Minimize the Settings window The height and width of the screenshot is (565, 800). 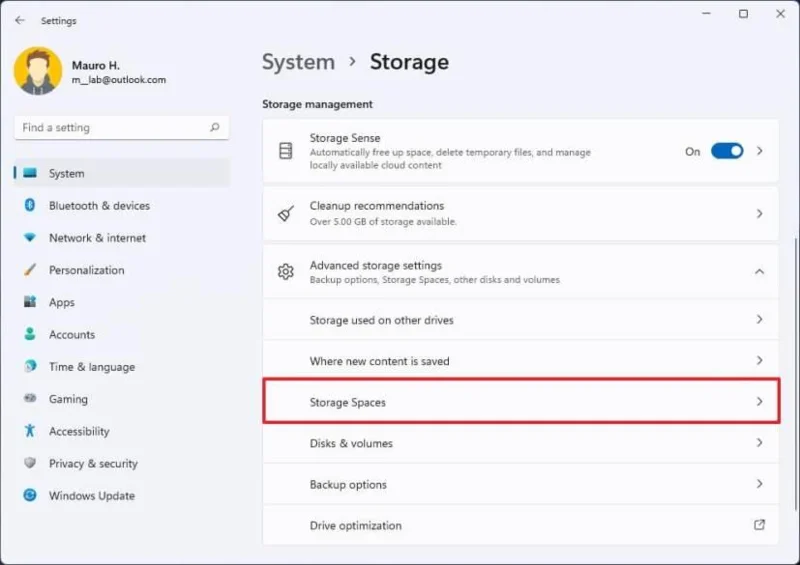[706, 14]
